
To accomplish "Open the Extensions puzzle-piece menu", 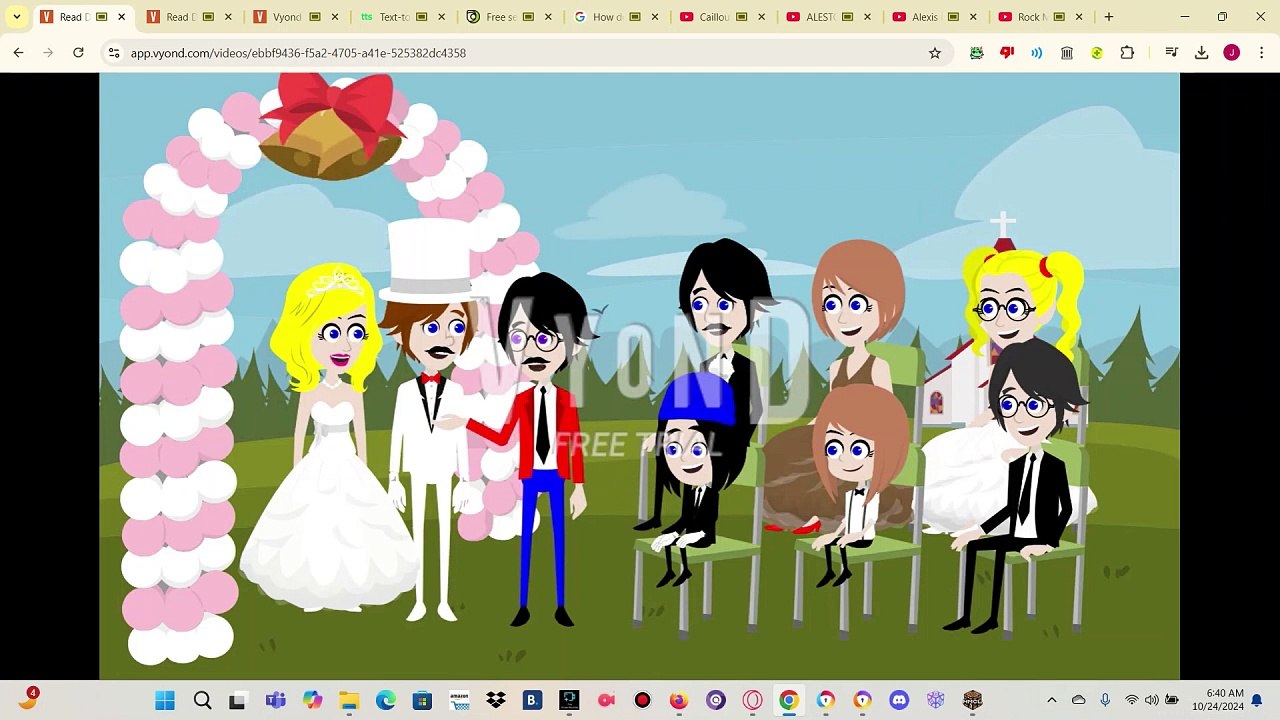I will coord(1127,53).
